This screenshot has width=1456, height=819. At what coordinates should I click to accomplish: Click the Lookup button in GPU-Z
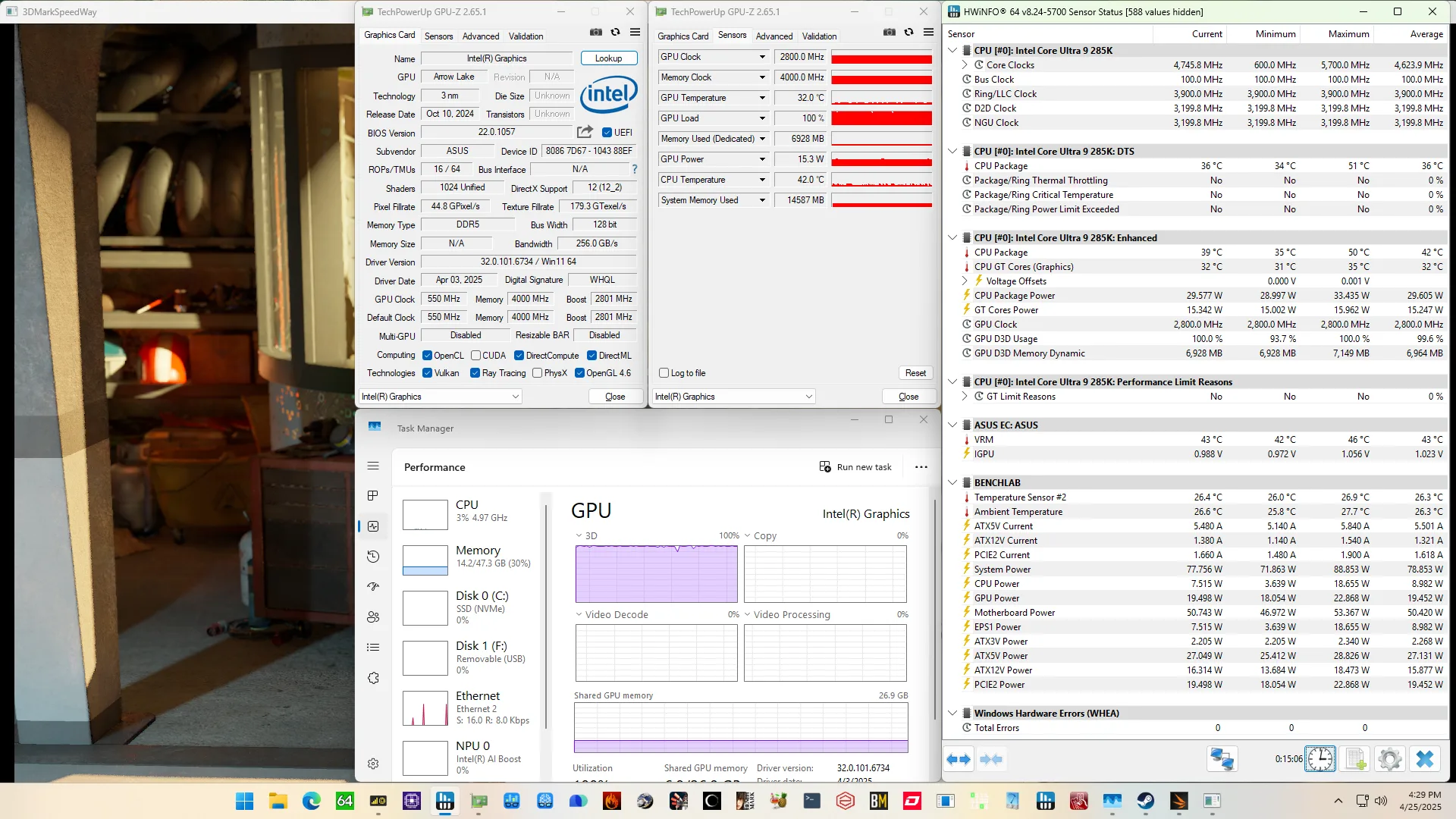pyautogui.click(x=609, y=58)
